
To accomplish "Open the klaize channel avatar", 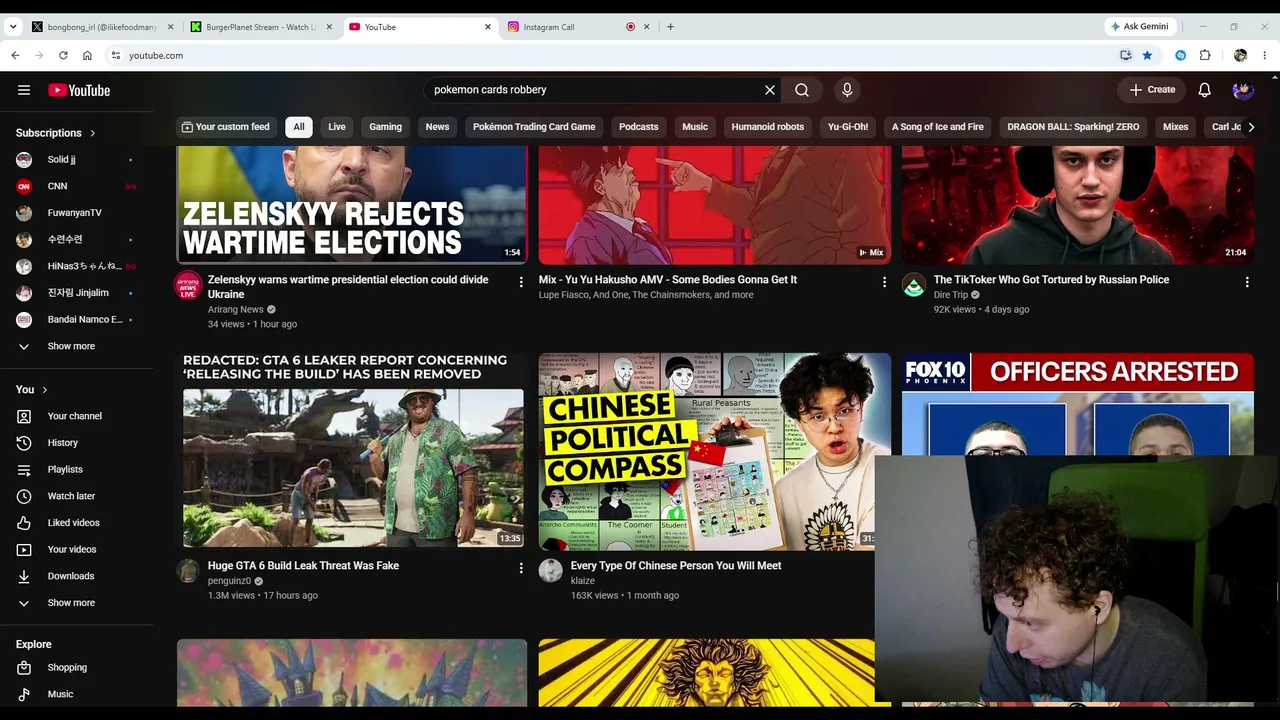I will coord(551,571).
